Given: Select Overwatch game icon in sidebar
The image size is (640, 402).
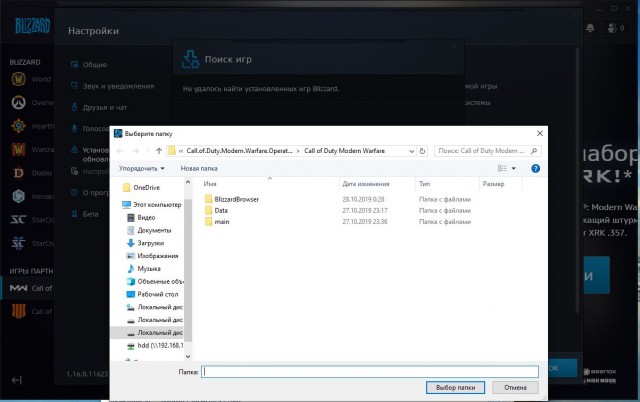Looking at the screenshot, I should point(18,102).
